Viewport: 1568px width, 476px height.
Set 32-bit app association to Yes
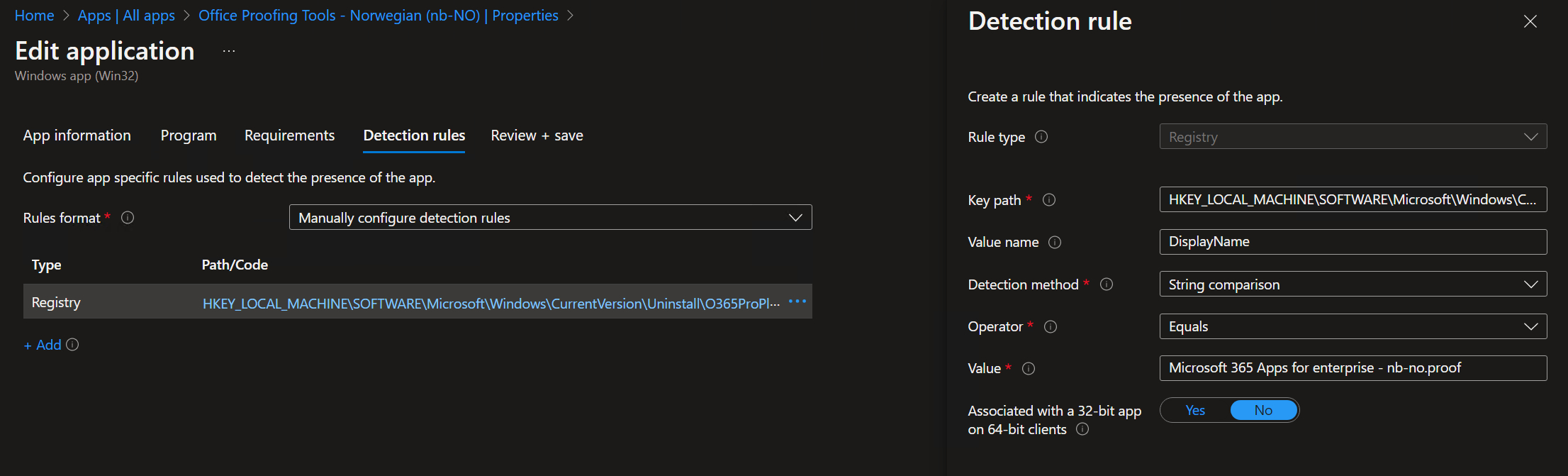[x=1195, y=410]
